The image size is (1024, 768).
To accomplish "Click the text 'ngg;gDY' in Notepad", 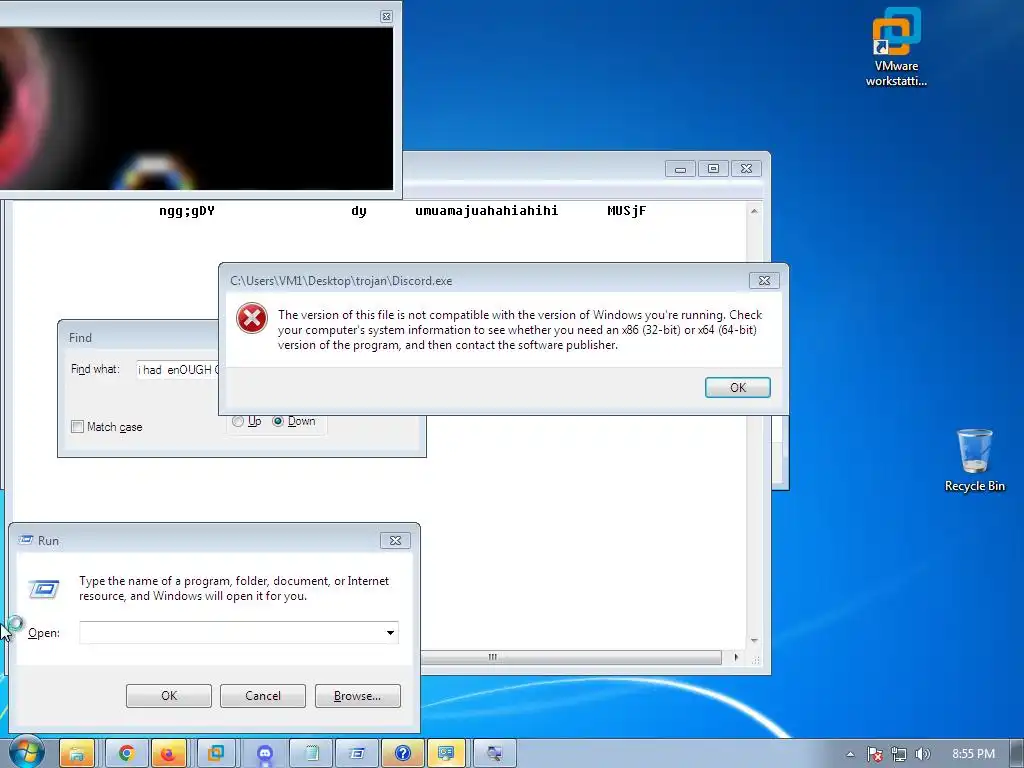I will click(x=187, y=211).
